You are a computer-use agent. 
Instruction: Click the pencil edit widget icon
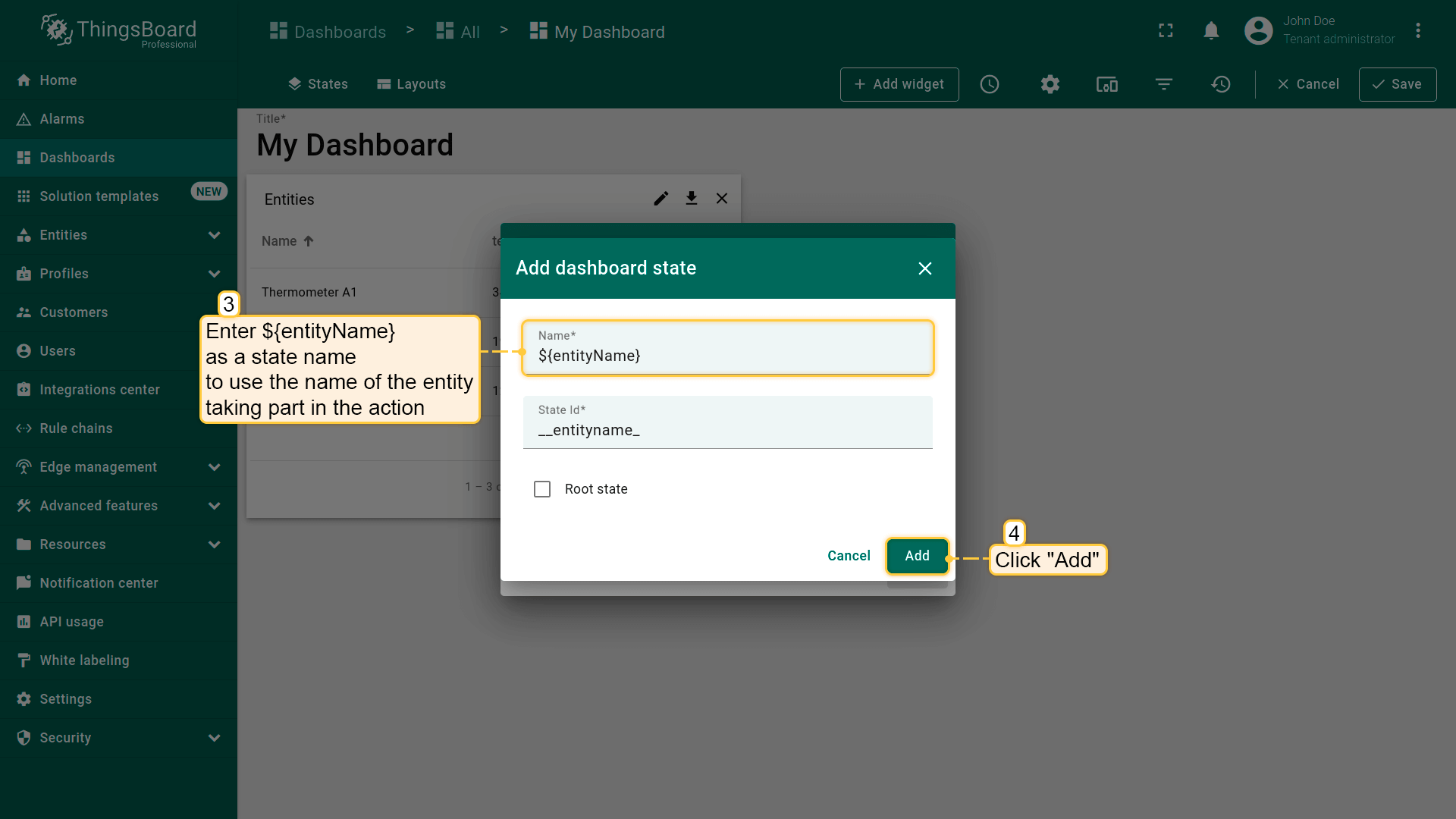tap(661, 199)
